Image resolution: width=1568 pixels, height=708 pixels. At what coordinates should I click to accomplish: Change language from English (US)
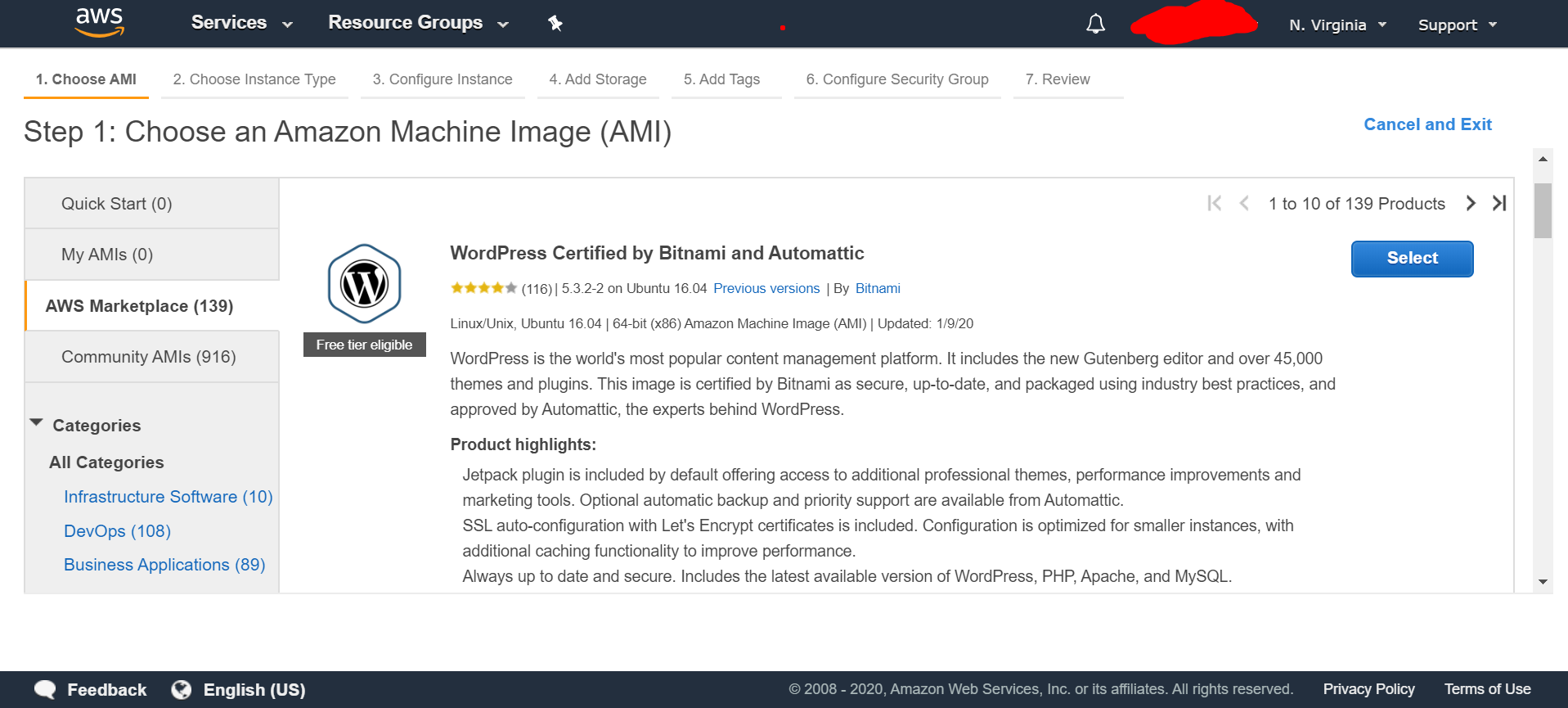coord(254,690)
